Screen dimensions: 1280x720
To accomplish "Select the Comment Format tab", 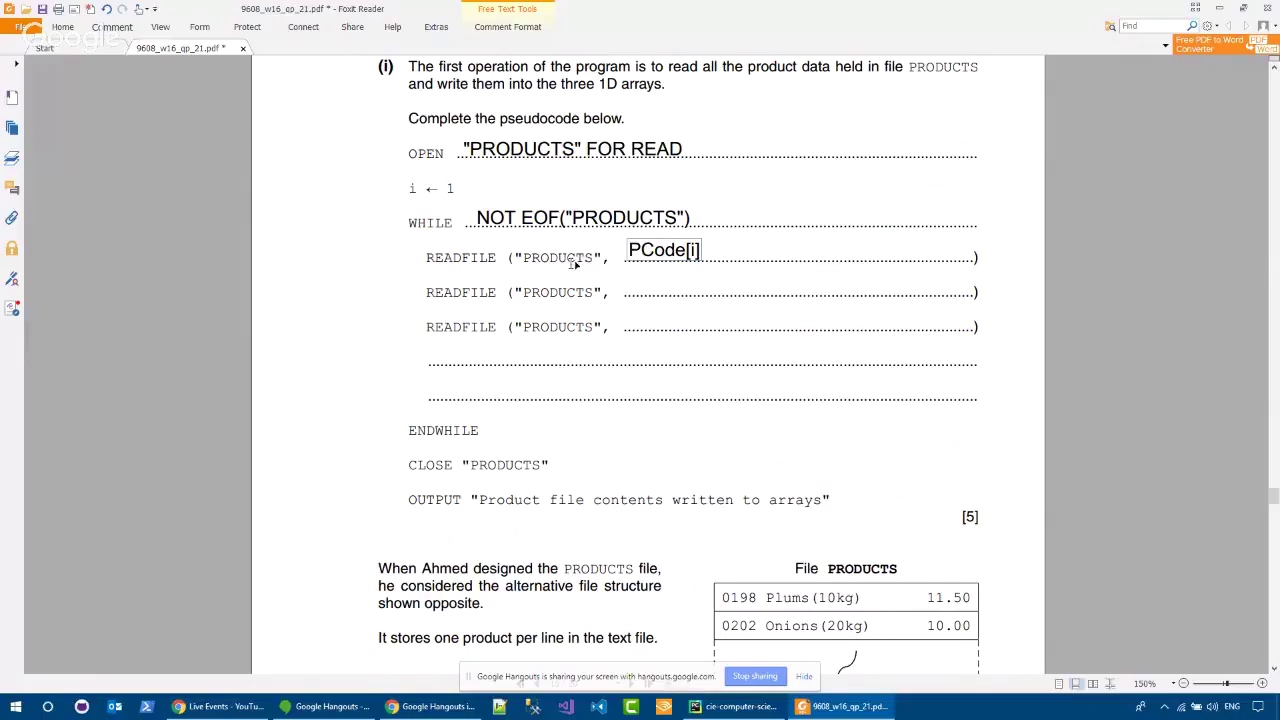I will click(x=508, y=27).
